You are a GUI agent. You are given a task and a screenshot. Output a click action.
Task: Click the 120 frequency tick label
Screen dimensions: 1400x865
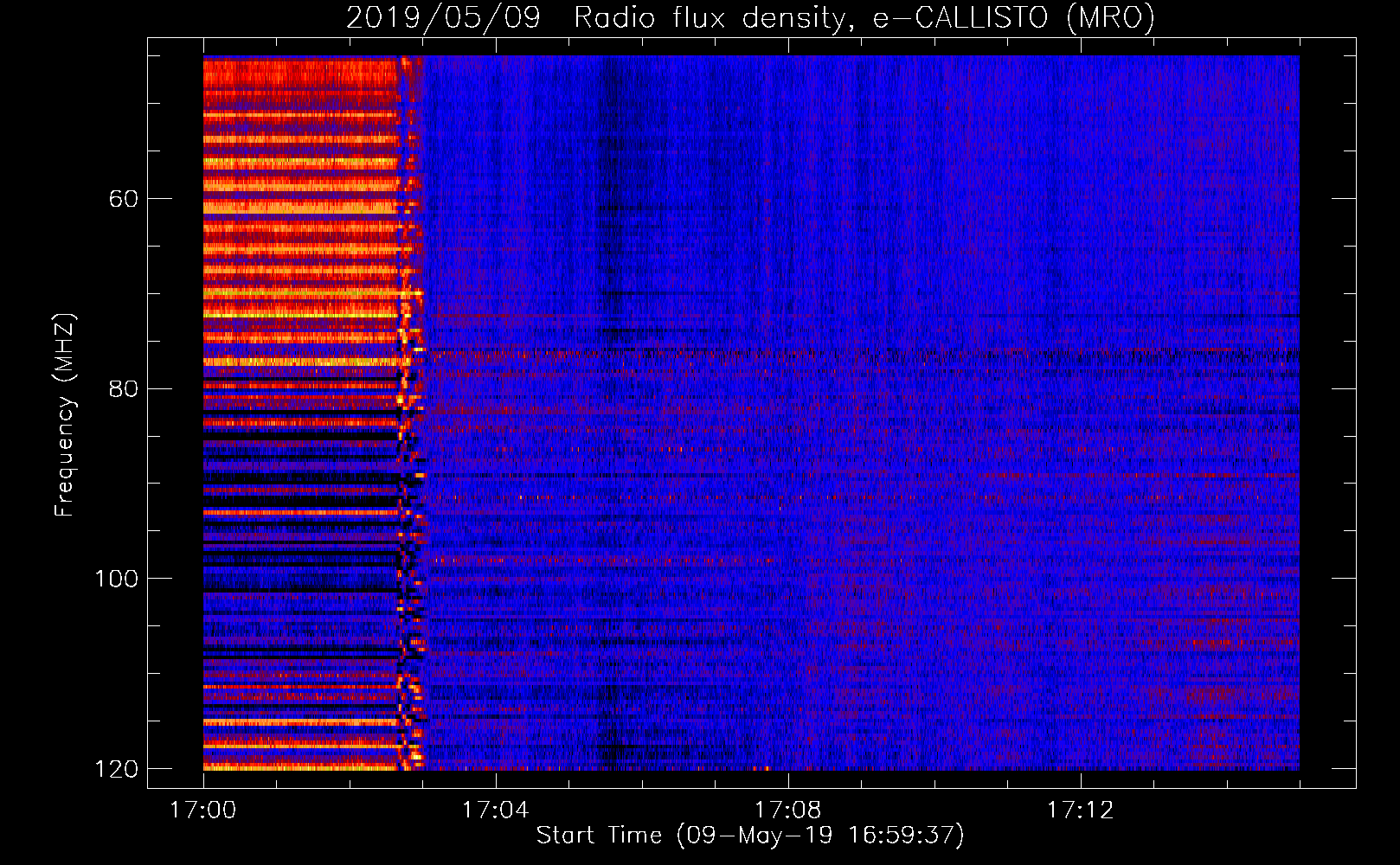(x=117, y=769)
